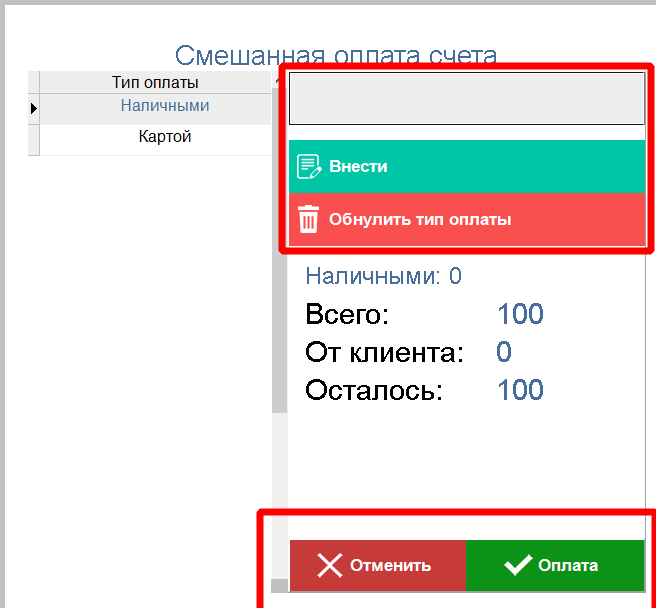Focus the payment amount input field
This screenshot has height=608, width=656.
467,98
